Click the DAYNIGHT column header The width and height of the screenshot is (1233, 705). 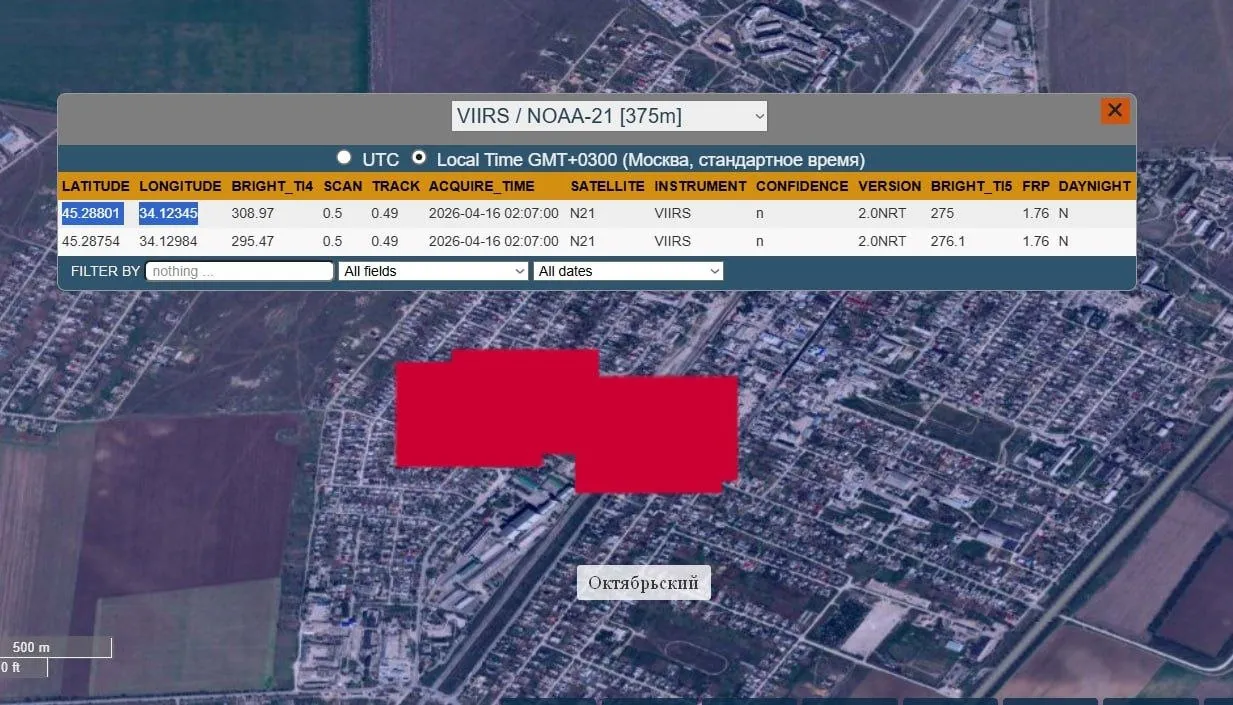(1094, 186)
